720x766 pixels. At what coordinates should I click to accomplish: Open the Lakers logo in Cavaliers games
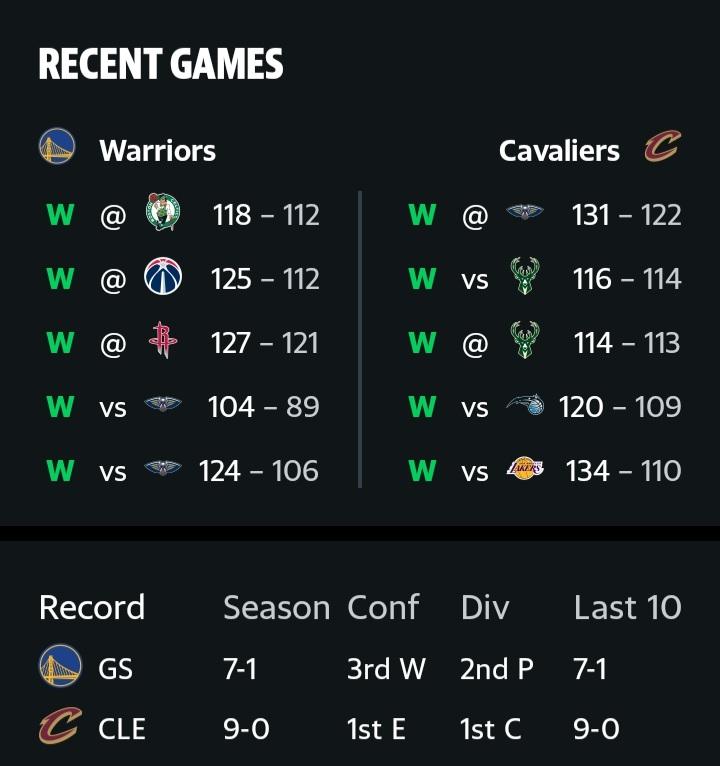[x=525, y=468]
